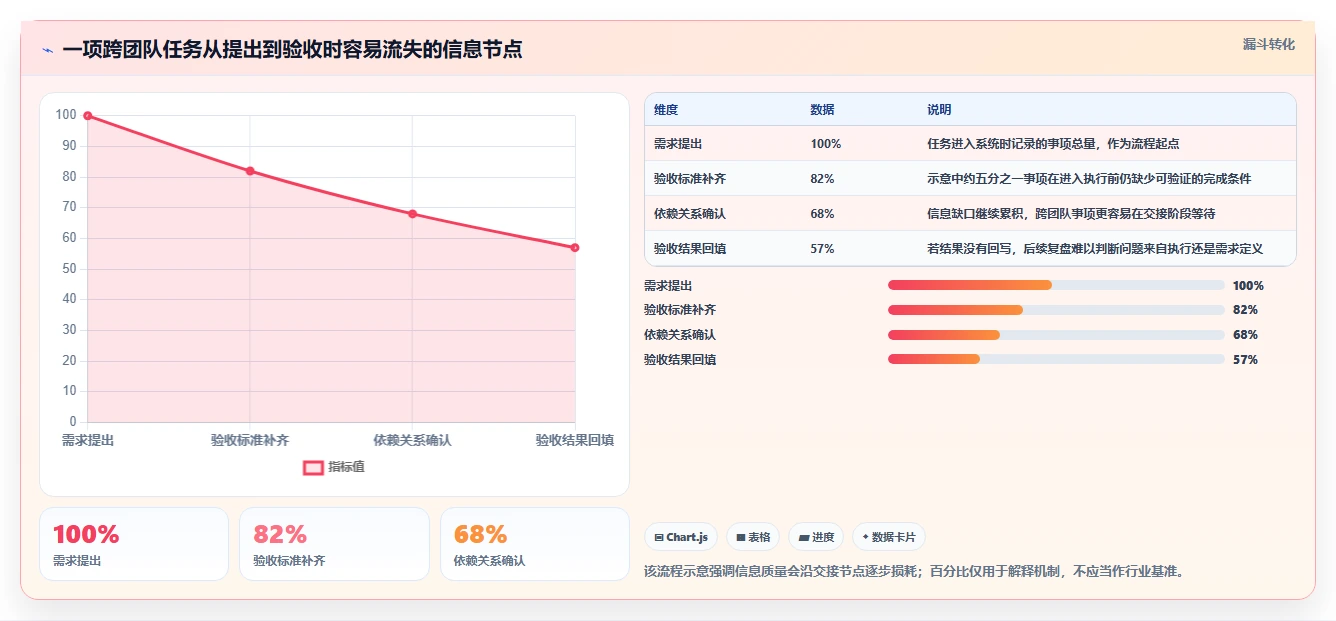
Task: Click the 100 y-axis tick label
Action: [x=66, y=115]
